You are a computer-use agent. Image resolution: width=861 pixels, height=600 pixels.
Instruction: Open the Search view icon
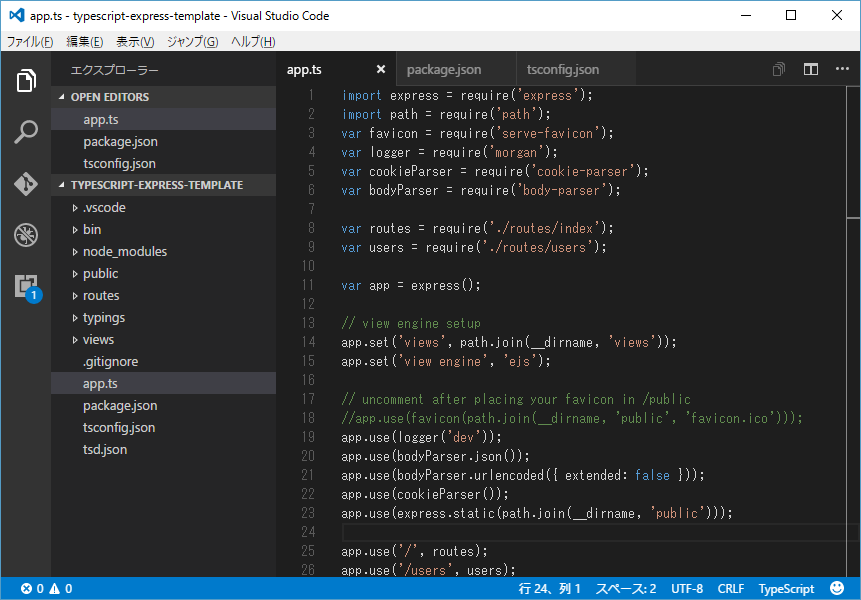click(26, 132)
